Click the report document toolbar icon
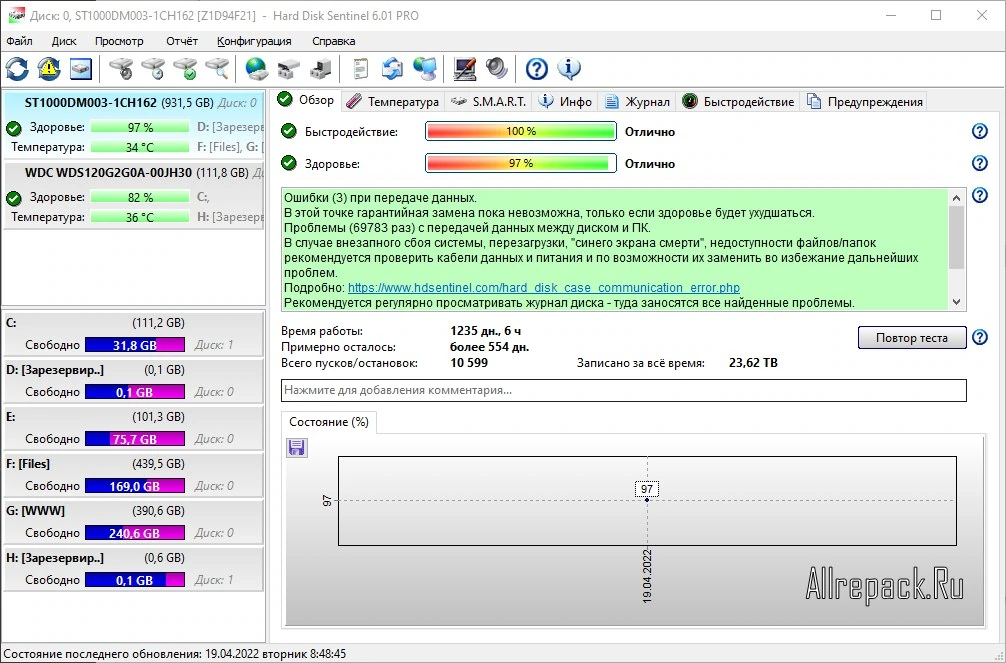Image resolution: width=1006 pixels, height=663 pixels. click(361, 69)
